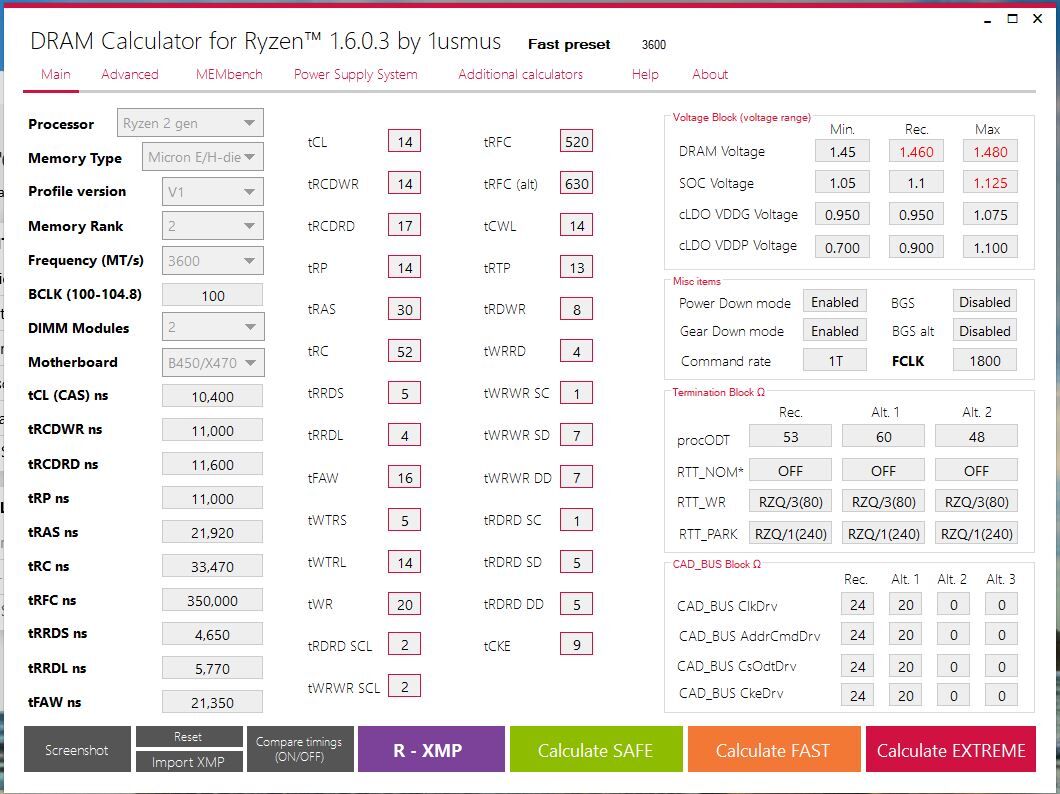Open the Advanced tab
This screenshot has height=794, width=1060.
tap(130, 74)
